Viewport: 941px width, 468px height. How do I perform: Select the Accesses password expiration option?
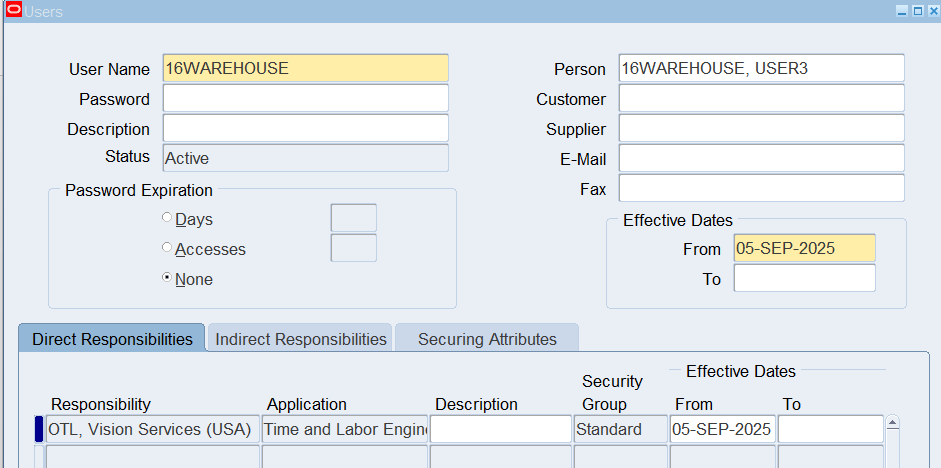(x=167, y=249)
